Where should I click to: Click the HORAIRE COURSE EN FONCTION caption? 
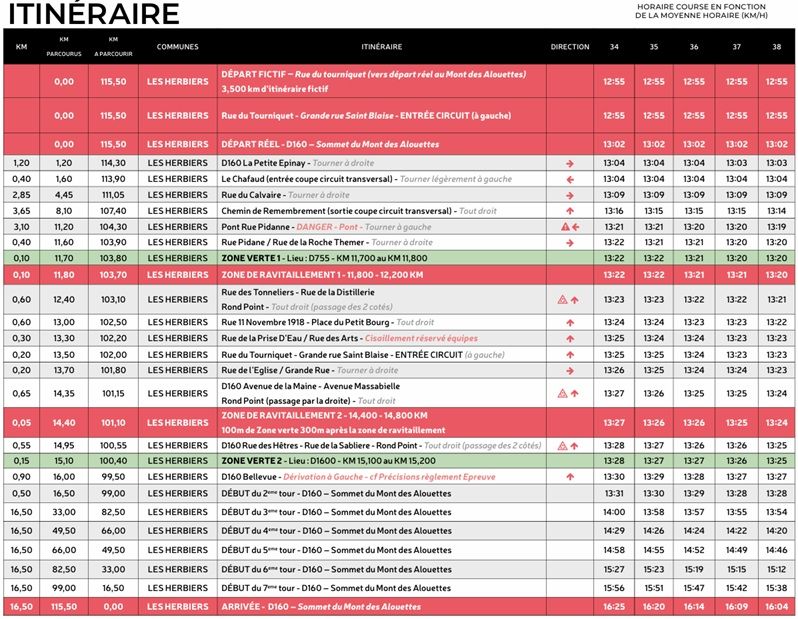[701, 11]
